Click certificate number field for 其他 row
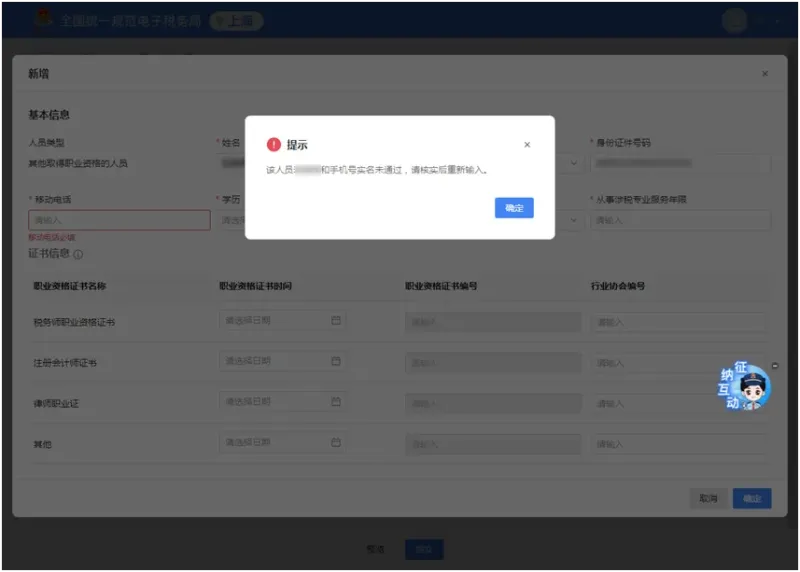The image size is (800, 572). pyautogui.click(x=493, y=444)
